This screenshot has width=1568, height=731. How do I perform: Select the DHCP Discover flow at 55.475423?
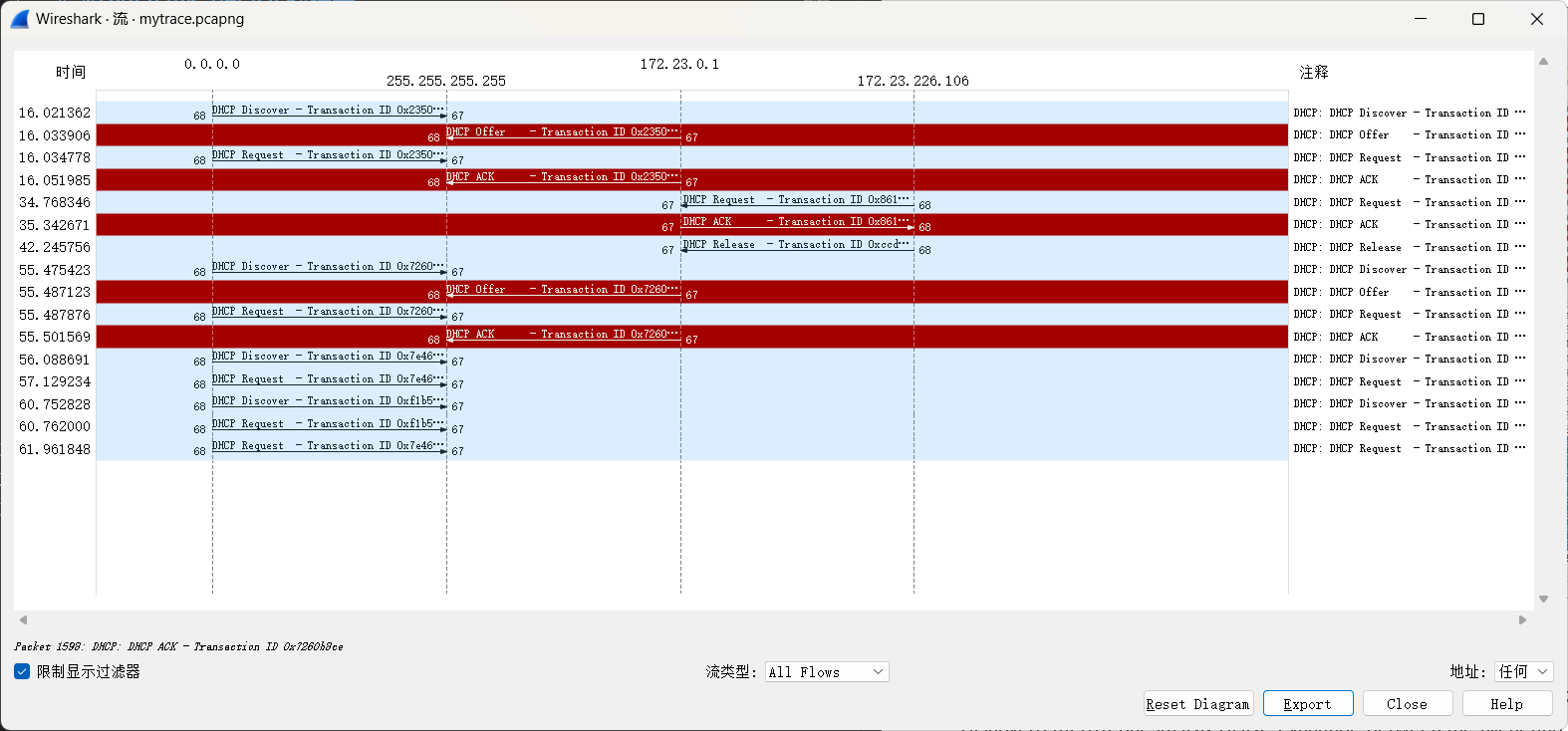(x=692, y=269)
